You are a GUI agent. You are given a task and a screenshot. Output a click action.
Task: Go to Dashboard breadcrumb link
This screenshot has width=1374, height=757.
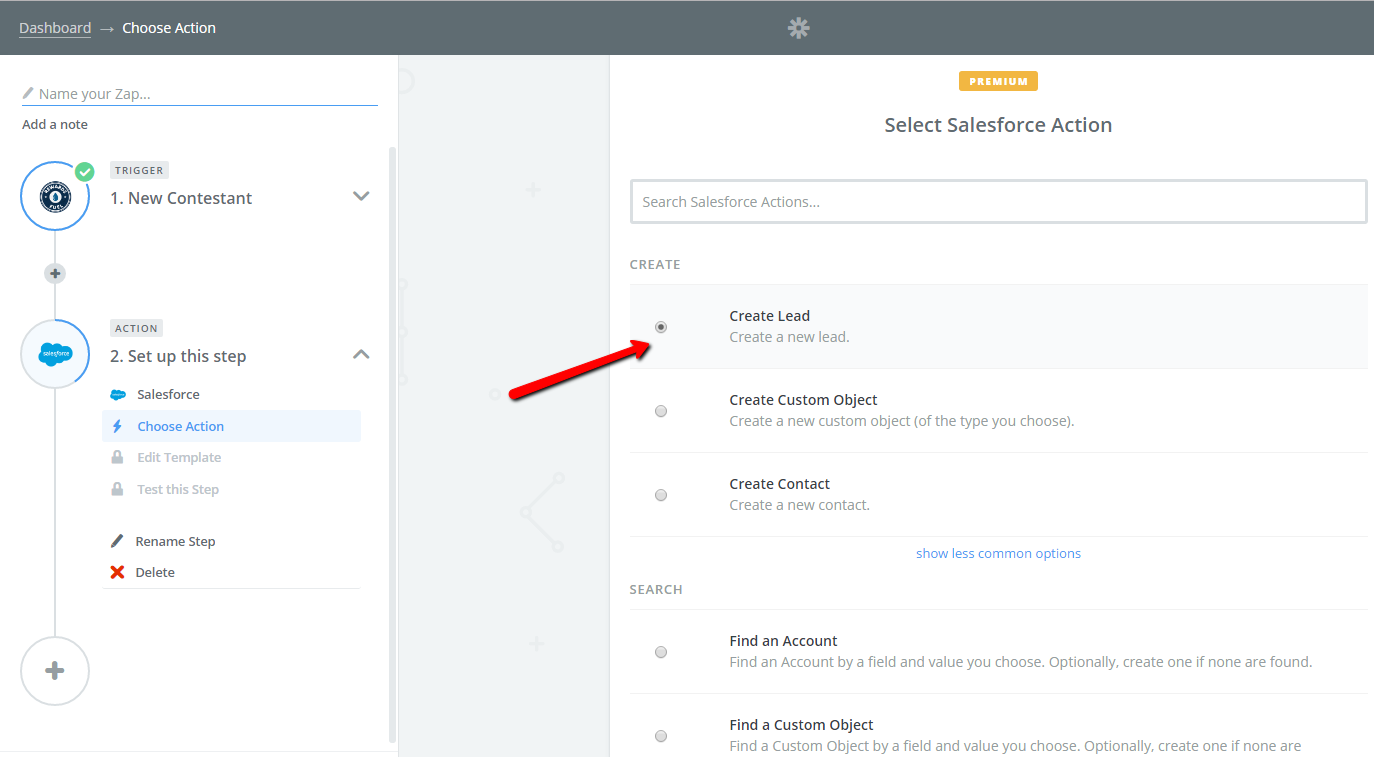tap(55, 28)
